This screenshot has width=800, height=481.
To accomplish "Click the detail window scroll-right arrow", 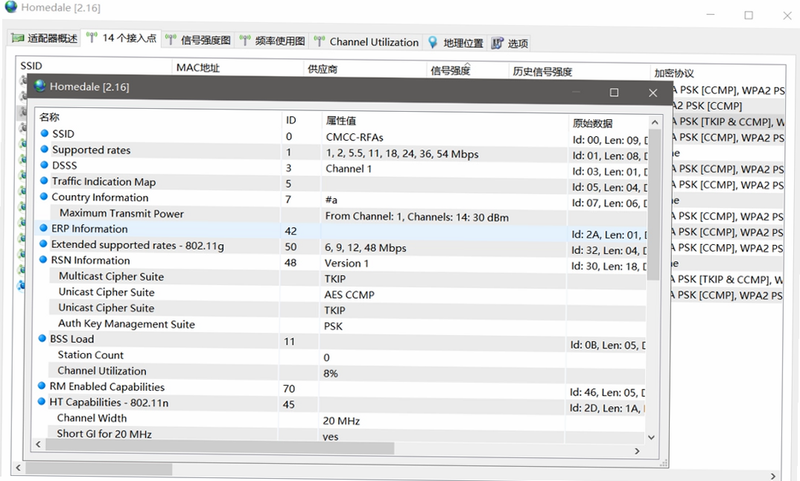I will coord(637,451).
